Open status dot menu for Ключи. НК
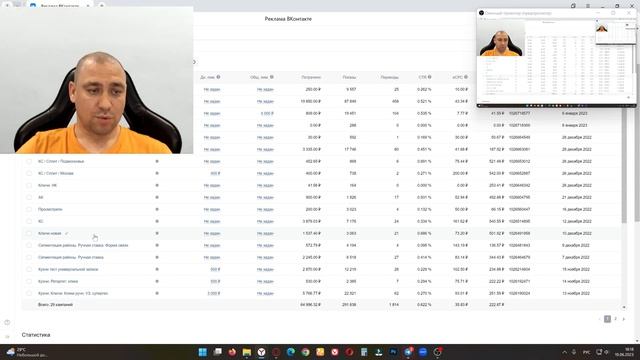Viewport: 640px width, 360px height. (x=157, y=185)
